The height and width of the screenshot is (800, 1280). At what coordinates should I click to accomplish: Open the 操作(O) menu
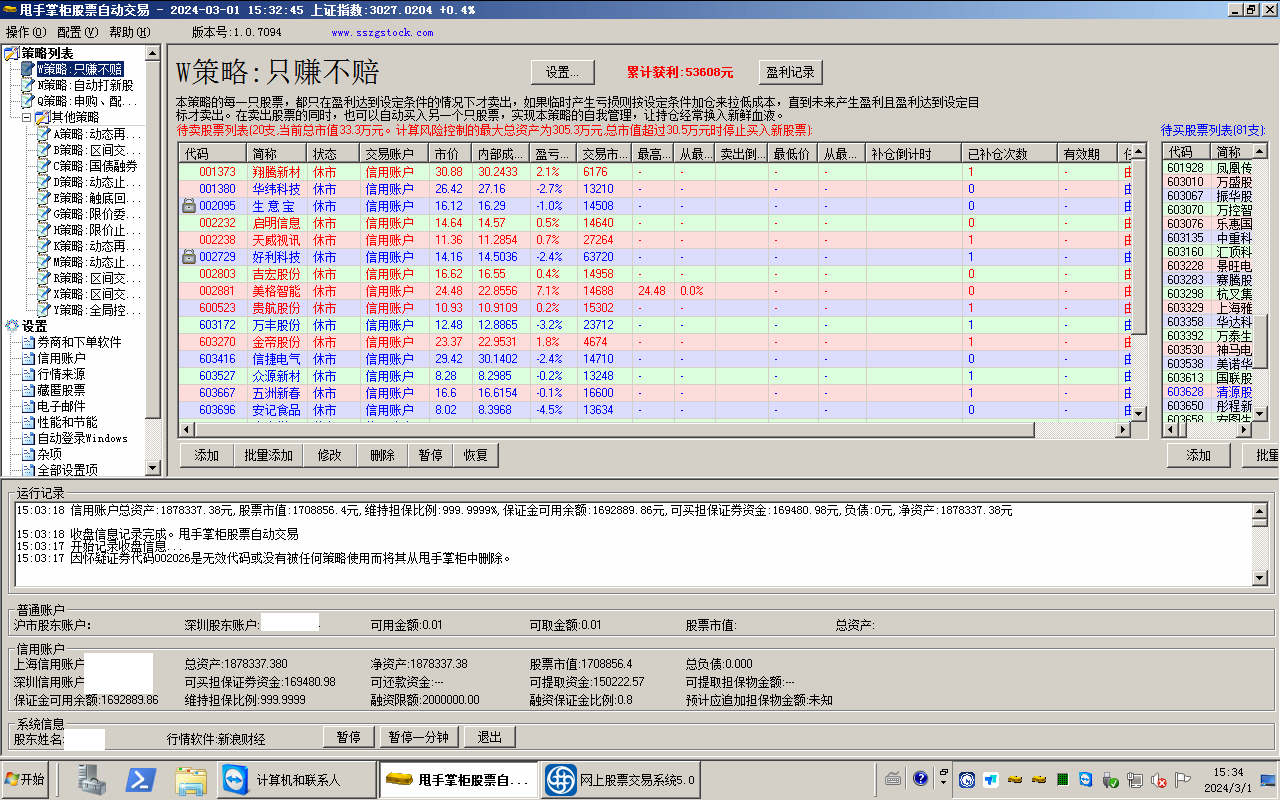(x=26, y=32)
